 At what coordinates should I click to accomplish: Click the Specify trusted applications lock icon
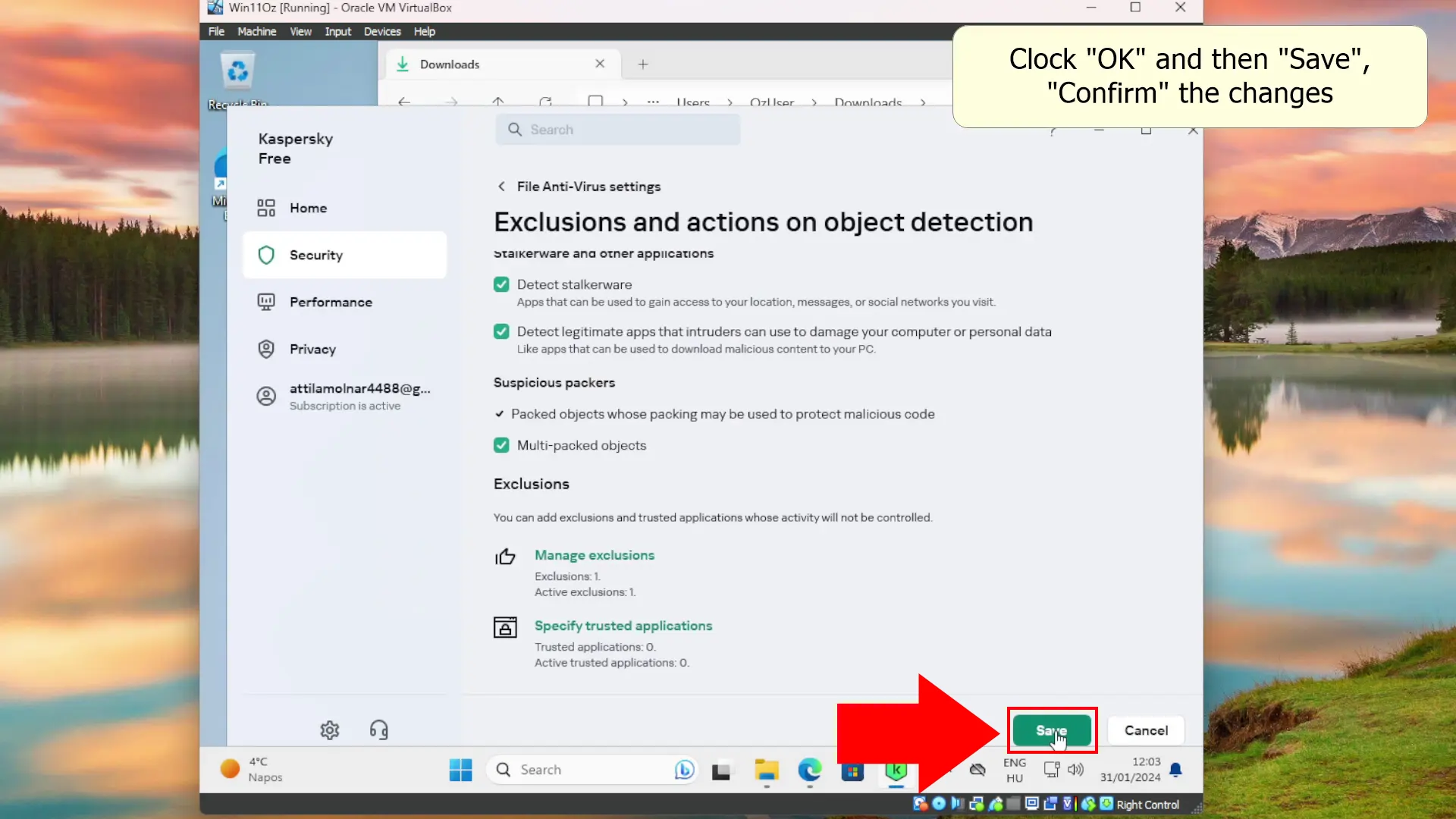(505, 627)
